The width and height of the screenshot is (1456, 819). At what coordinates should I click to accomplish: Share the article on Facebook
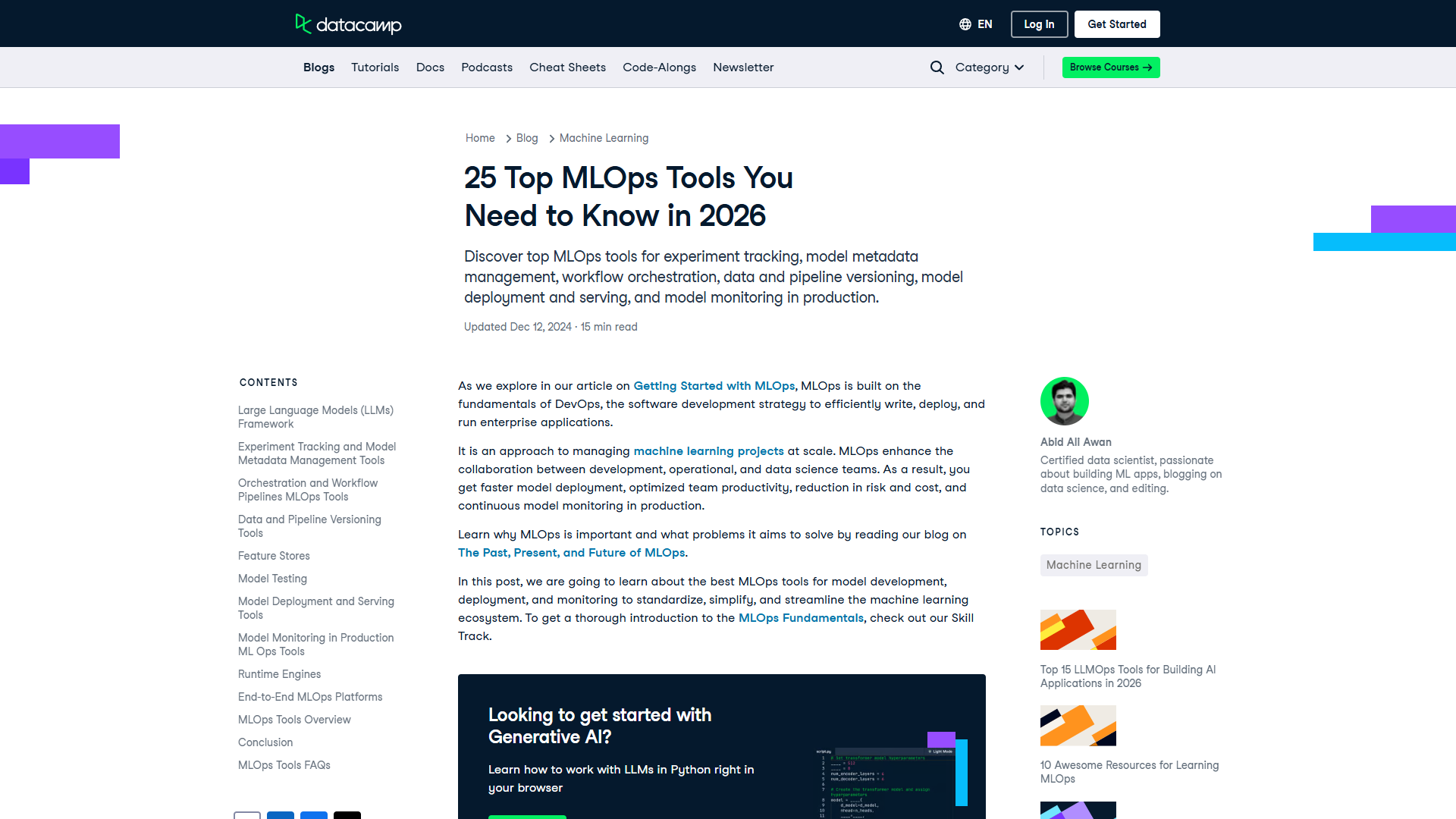(x=314, y=816)
